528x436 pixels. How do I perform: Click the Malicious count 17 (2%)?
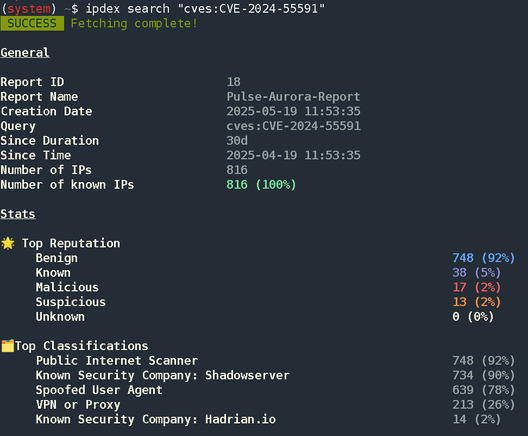click(x=476, y=287)
